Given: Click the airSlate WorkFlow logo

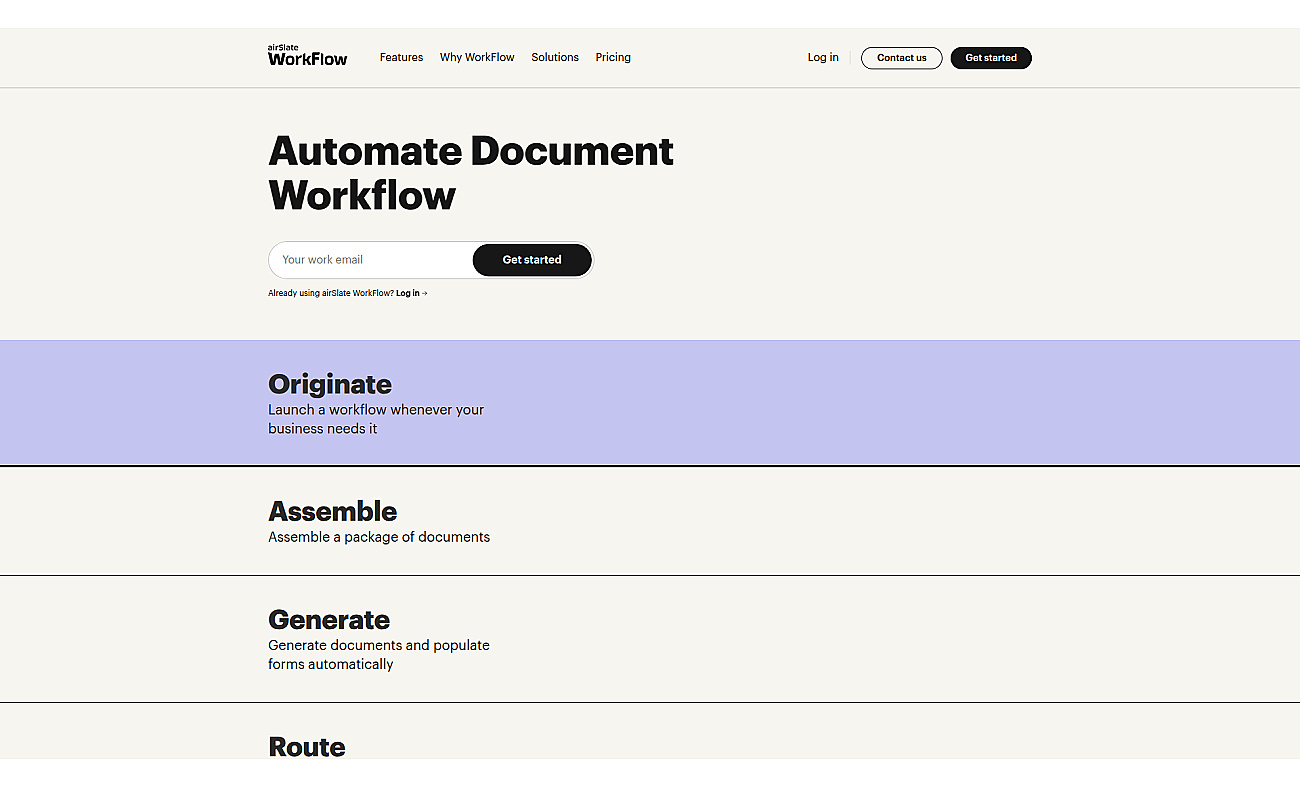Looking at the screenshot, I should click(307, 56).
